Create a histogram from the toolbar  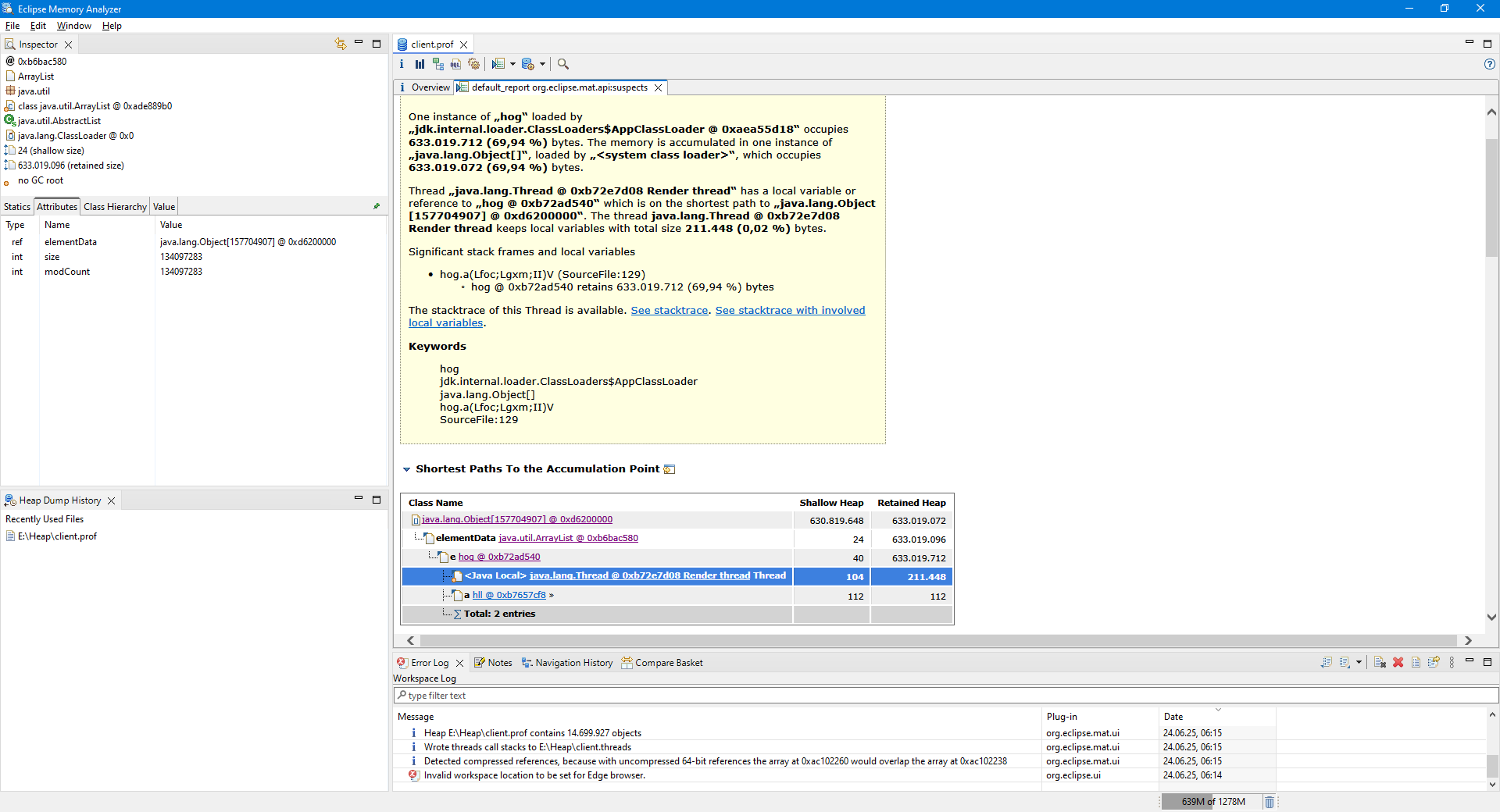tap(420, 64)
